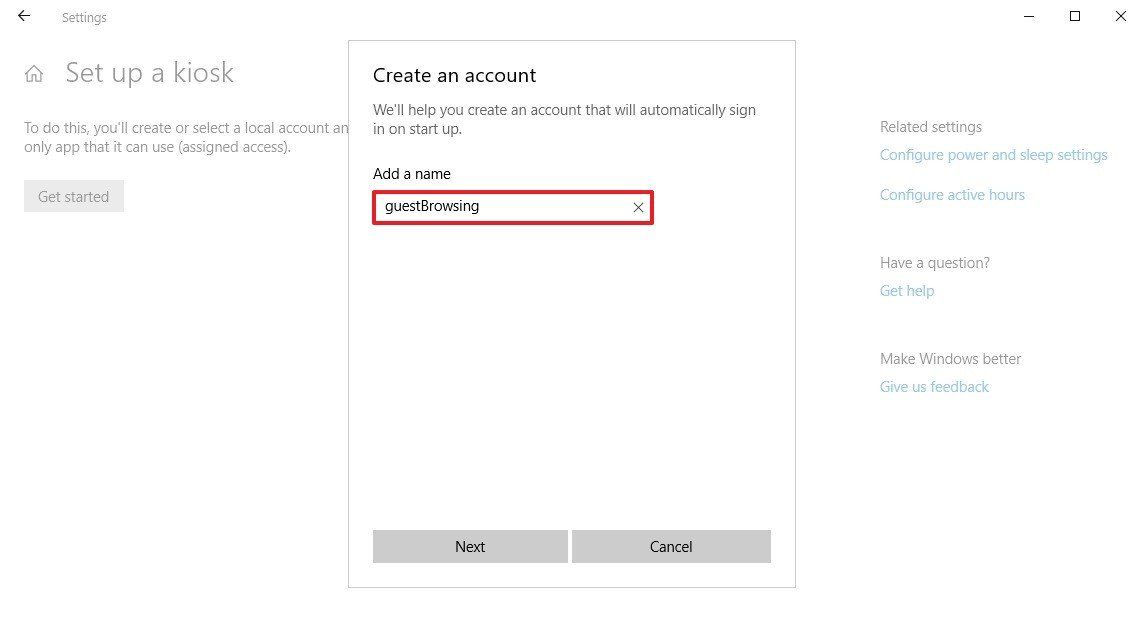Screen dimensions: 1144x627
Task: Click the Create an account dialog title
Action: coord(454,75)
